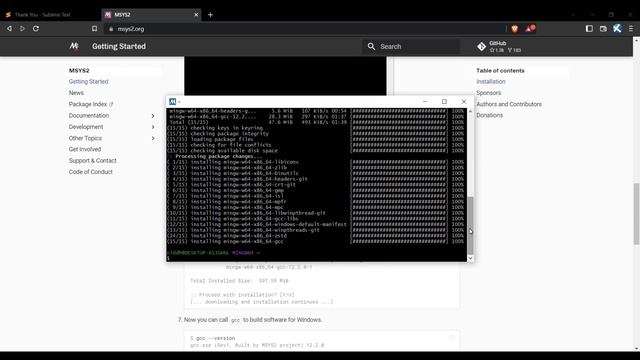Click the 'Total Installed Size' line
Screen dimensions: 640x360
(x=239, y=281)
